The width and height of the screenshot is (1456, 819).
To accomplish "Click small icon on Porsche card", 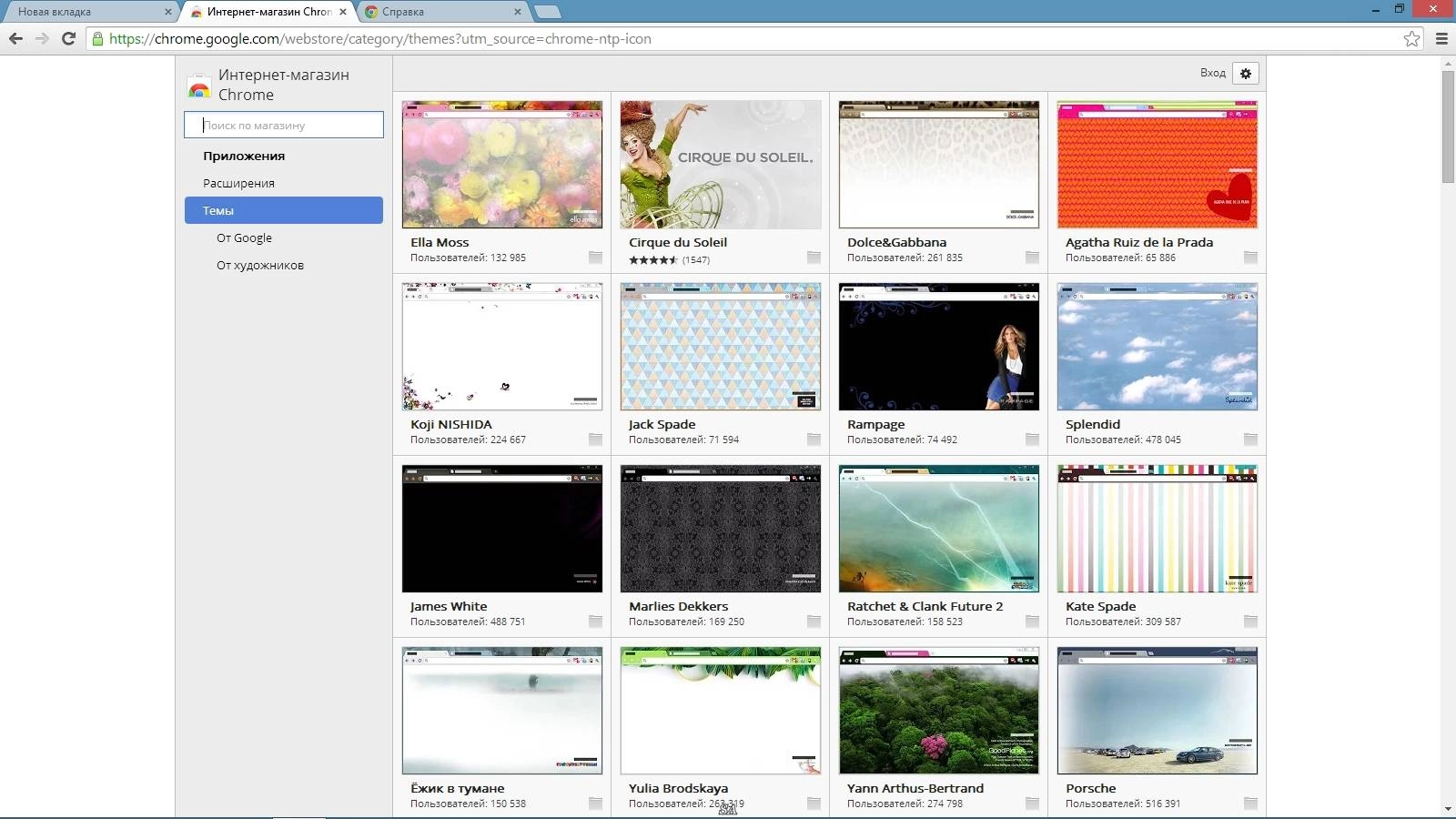I will tap(1250, 804).
